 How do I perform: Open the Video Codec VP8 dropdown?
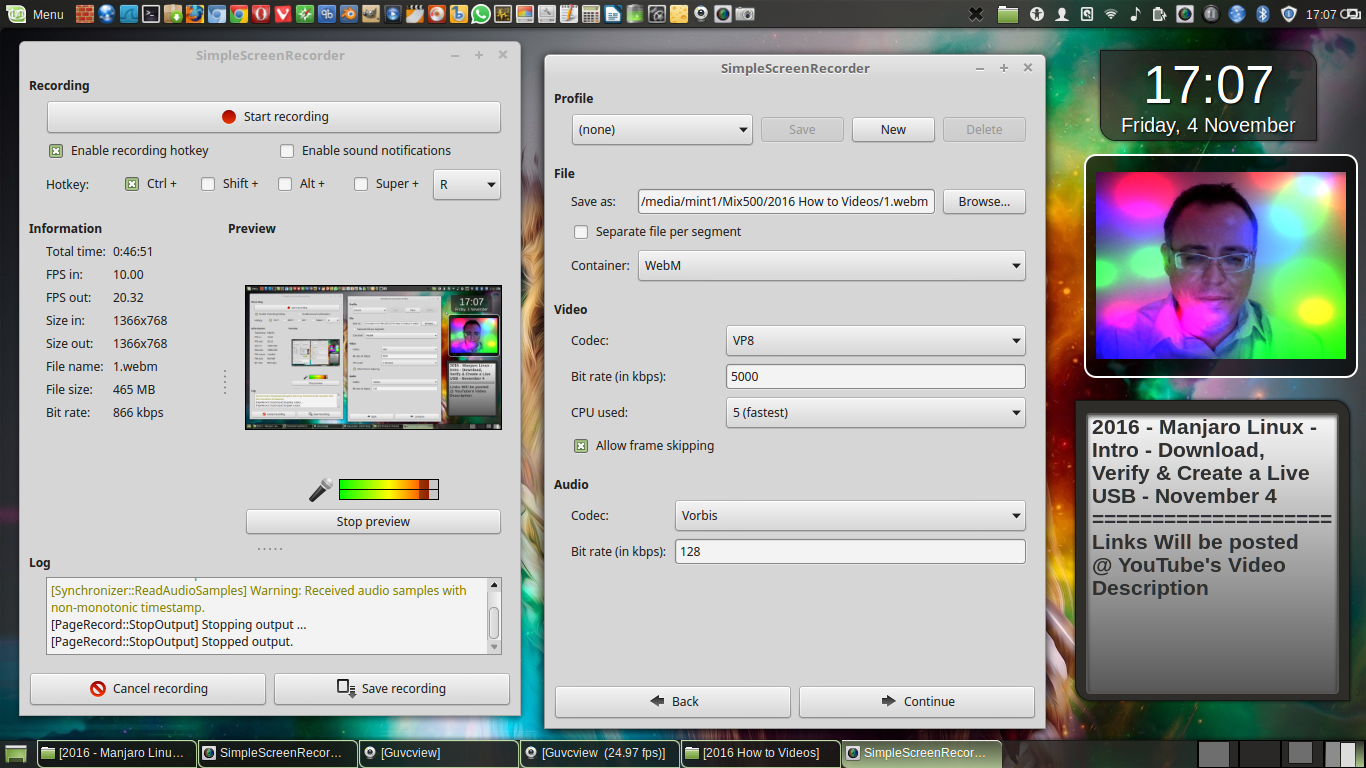(x=876, y=340)
